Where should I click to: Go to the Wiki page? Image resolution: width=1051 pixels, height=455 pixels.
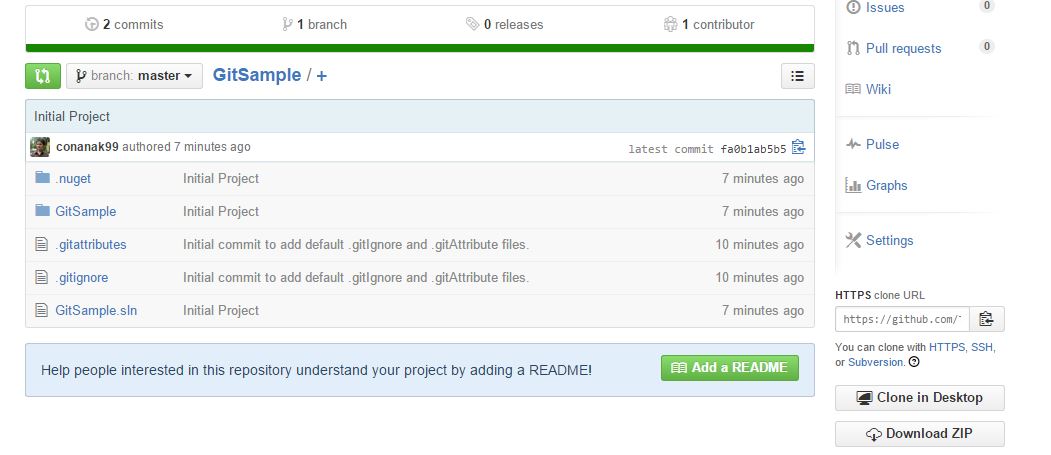[878, 89]
